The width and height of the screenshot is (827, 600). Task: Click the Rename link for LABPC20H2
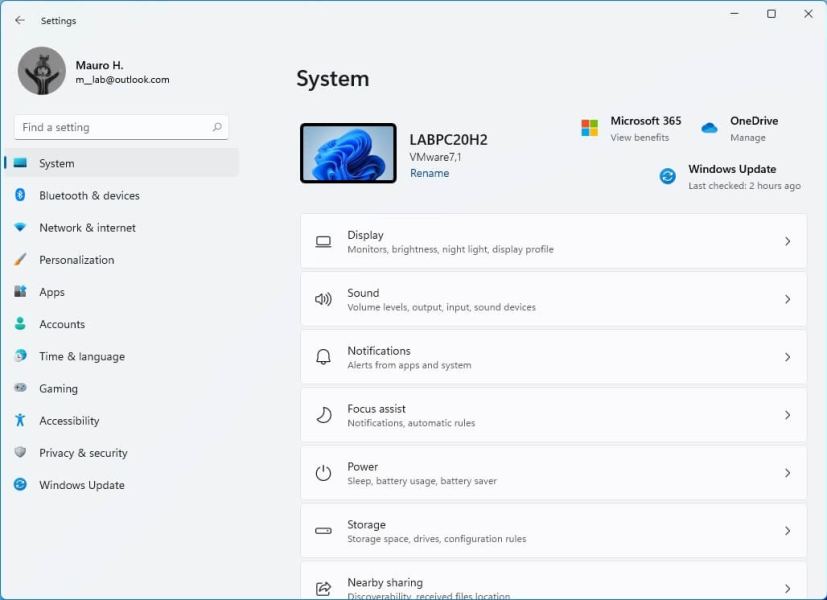coord(430,172)
